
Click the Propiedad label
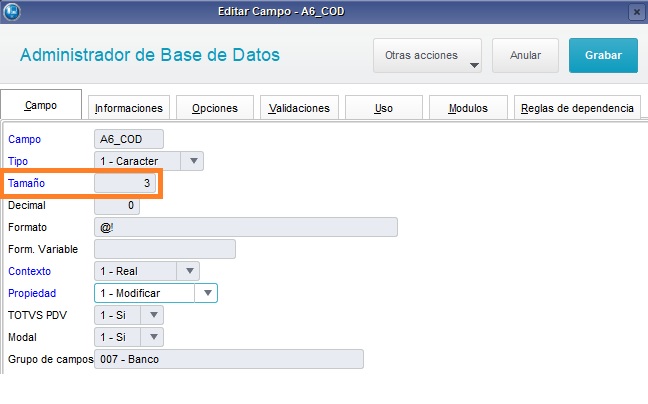coord(32,293)
